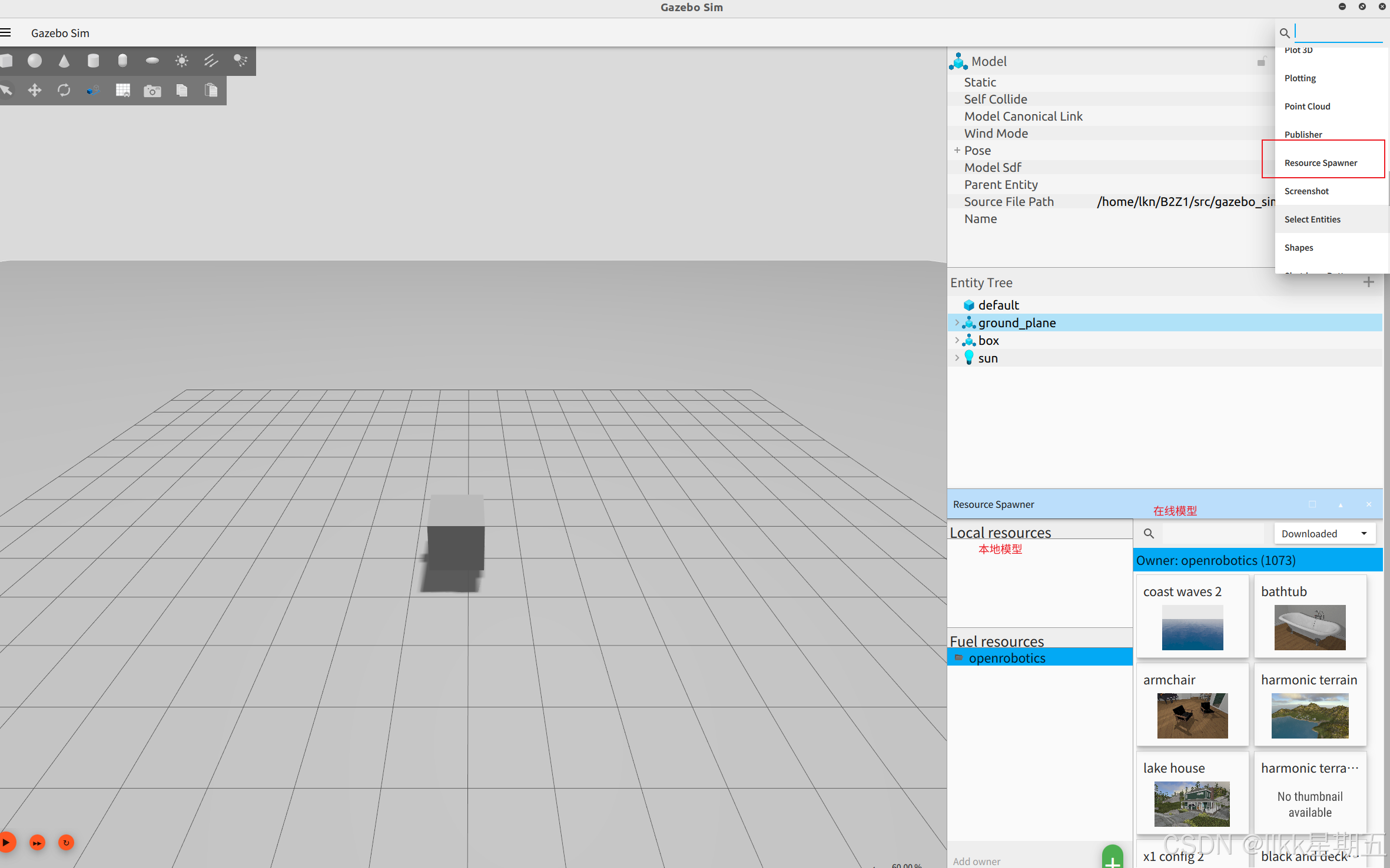The height and width of the screenshot is (868, 1390).
Task: Open the Downloaded filter dropdown
Action: 1324,533
